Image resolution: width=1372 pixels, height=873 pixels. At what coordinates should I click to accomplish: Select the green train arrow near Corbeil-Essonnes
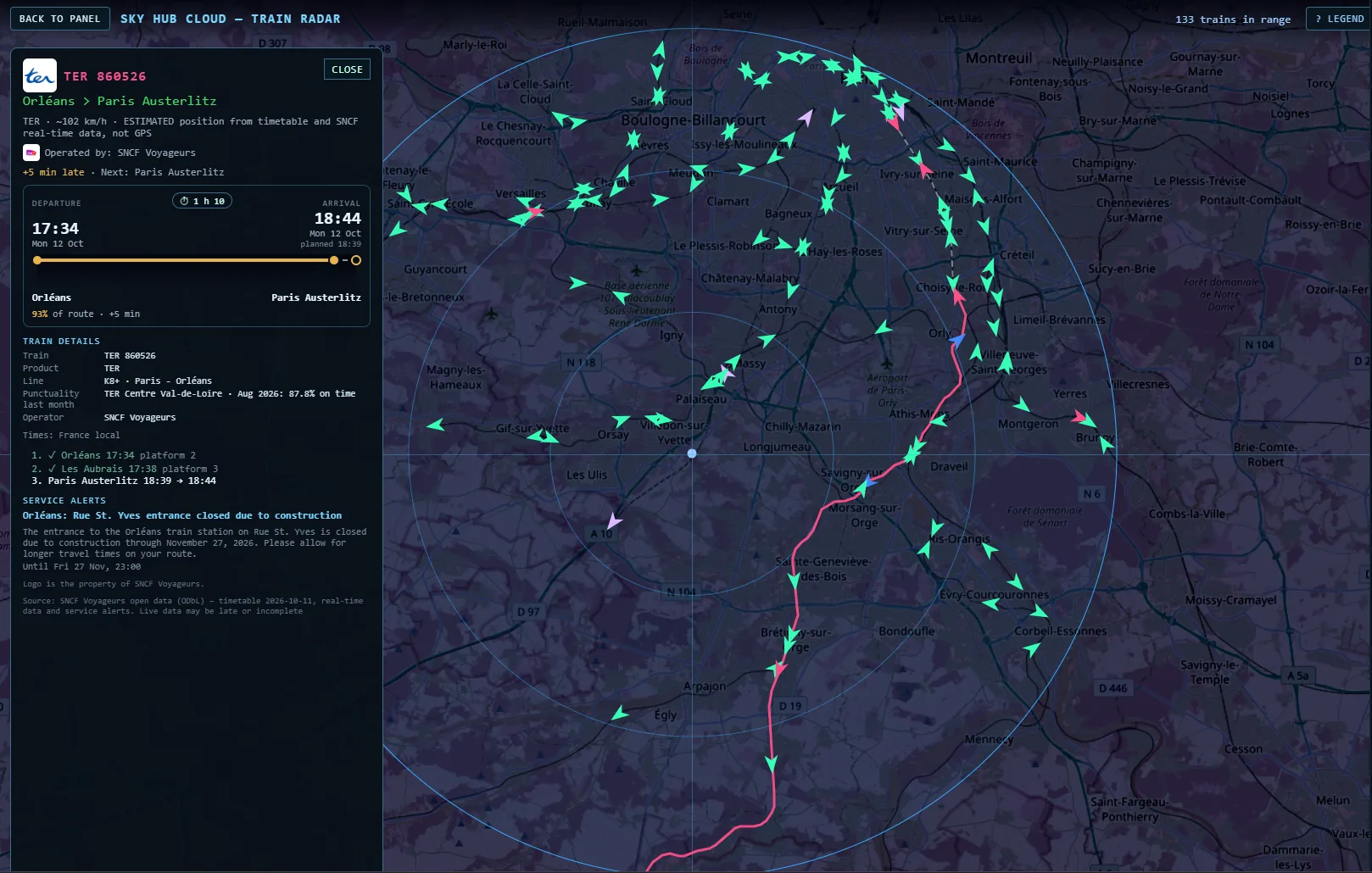point(1032,649)
